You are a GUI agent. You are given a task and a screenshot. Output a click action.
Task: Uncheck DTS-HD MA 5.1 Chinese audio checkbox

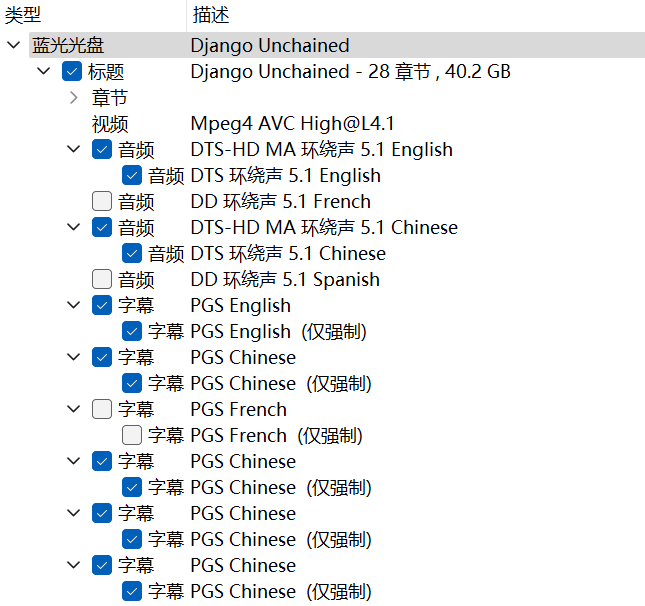(x=102, y=228)
